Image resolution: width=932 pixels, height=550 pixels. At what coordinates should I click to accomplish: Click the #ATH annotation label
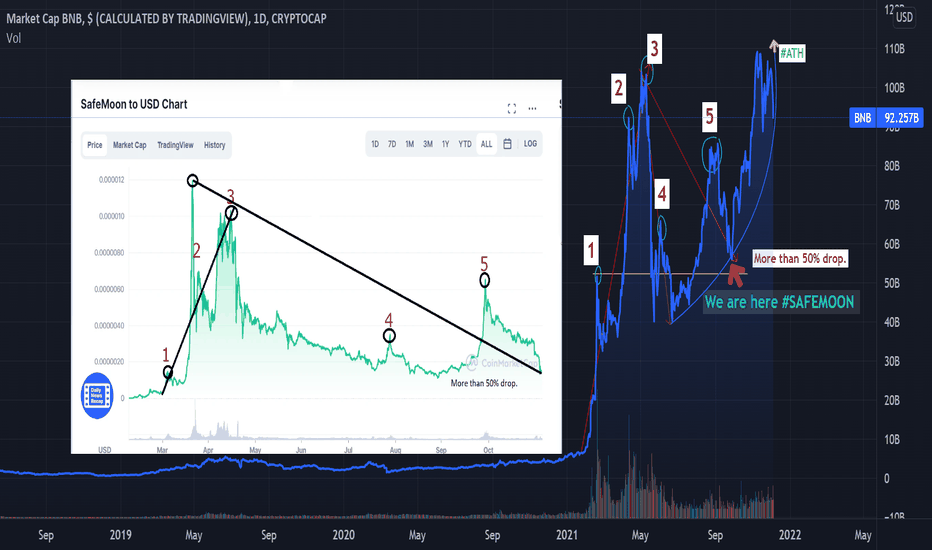point(792,54)
